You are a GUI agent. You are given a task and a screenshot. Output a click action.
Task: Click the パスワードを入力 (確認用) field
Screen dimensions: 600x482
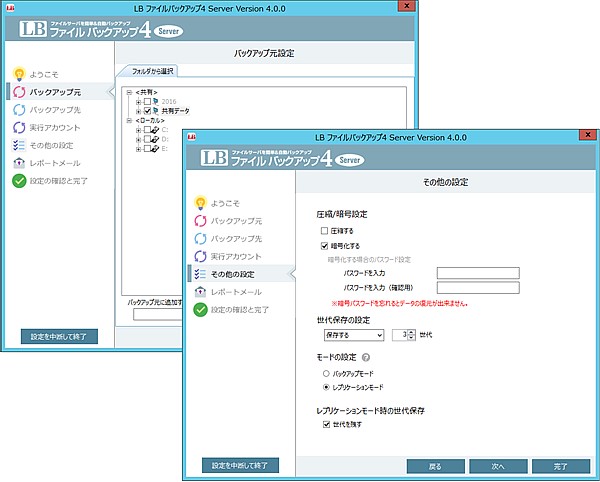pos(470,288)
